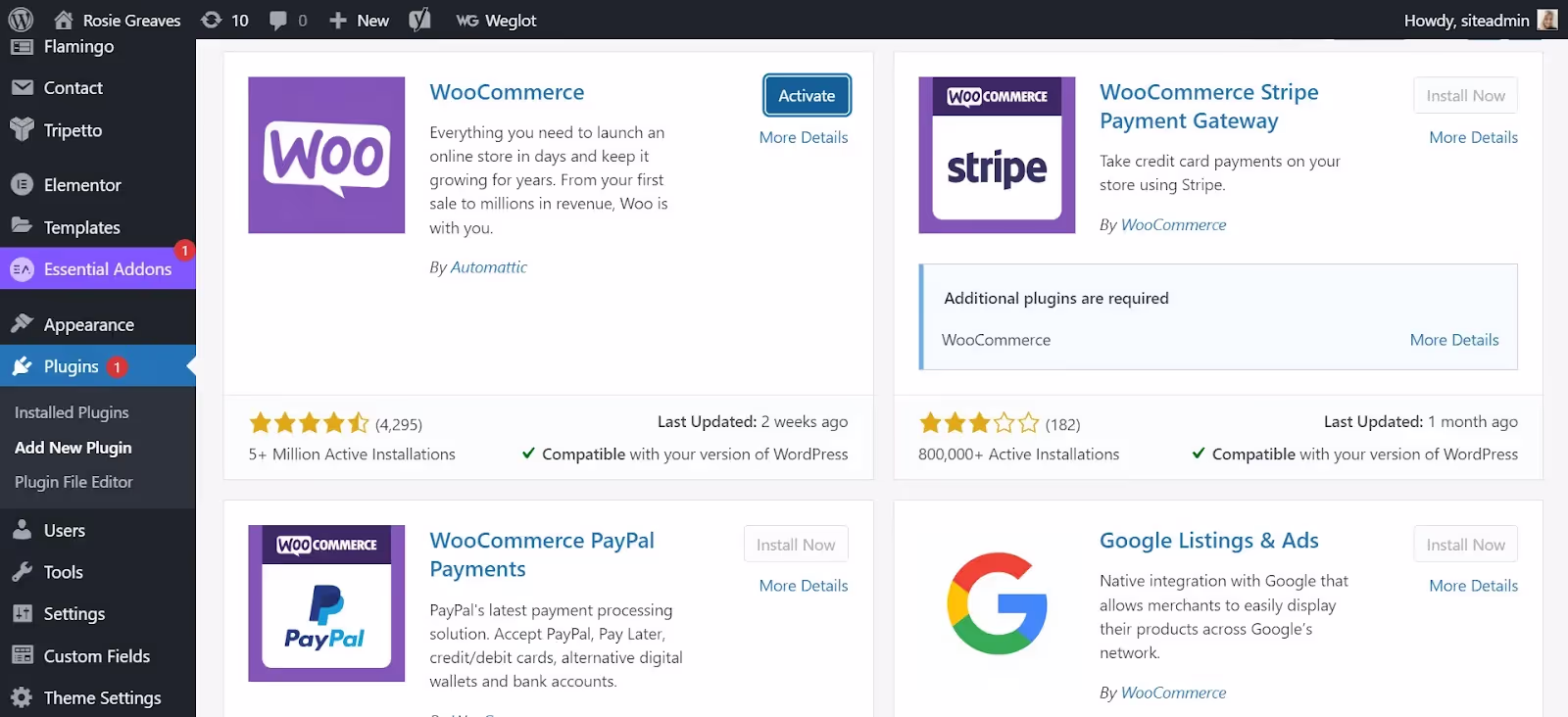Open the WordPress logo menu
This screenshot has width=1568, height=717.
21,20
